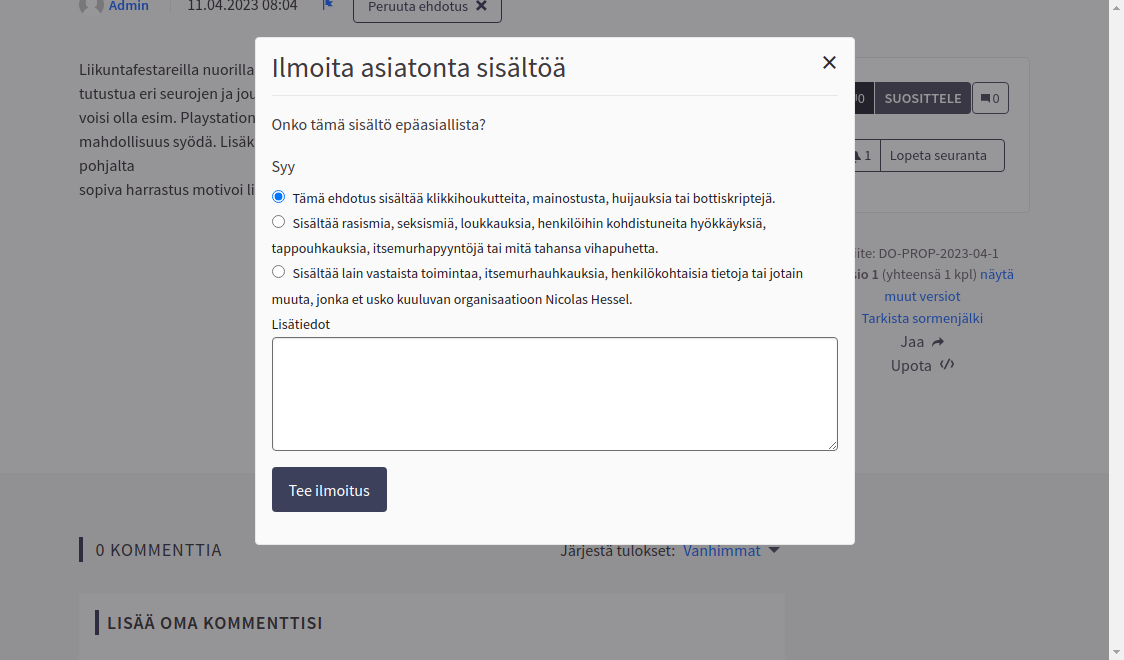The width and height of the screenshot is (1124, 660).
Task: Select the clickbait and spam reason
Action: coord(279,197)
